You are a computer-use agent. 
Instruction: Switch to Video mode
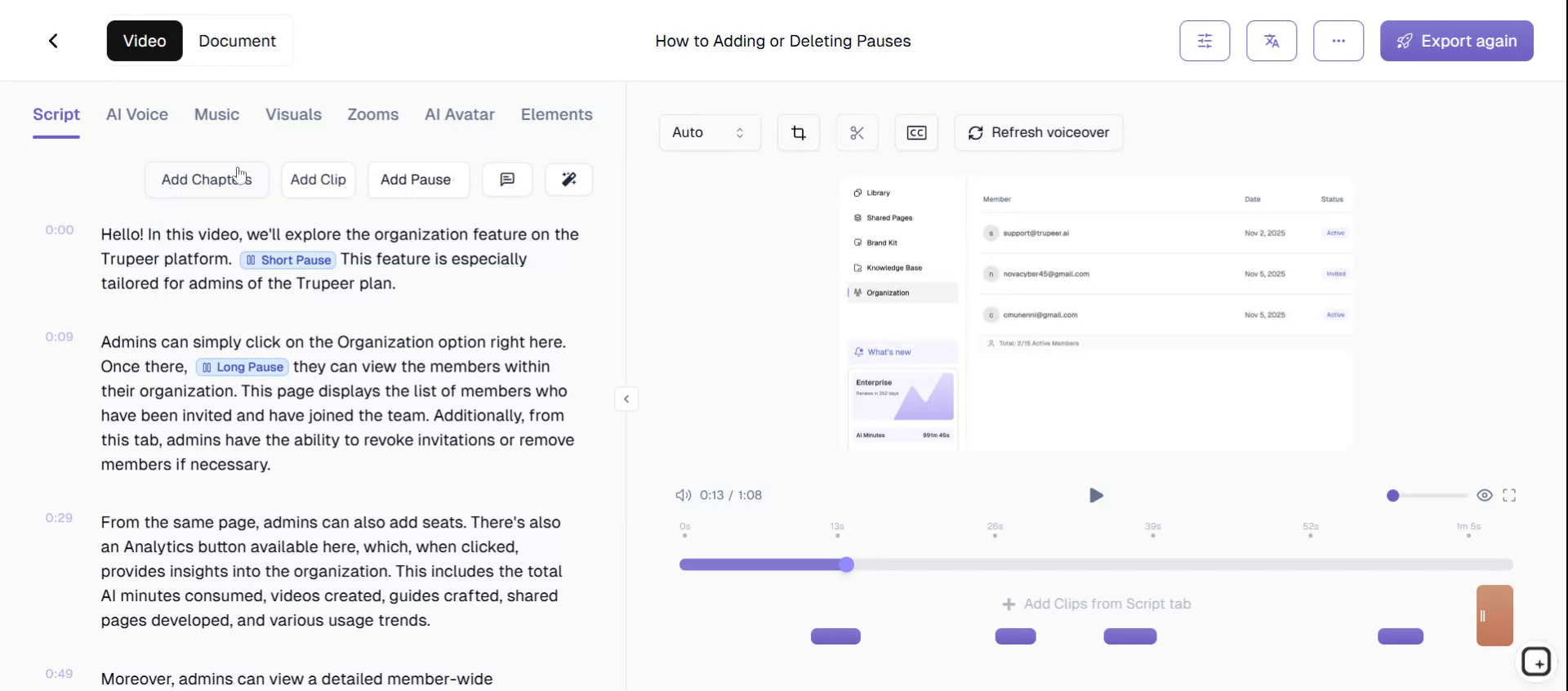(x=145, y=41)
